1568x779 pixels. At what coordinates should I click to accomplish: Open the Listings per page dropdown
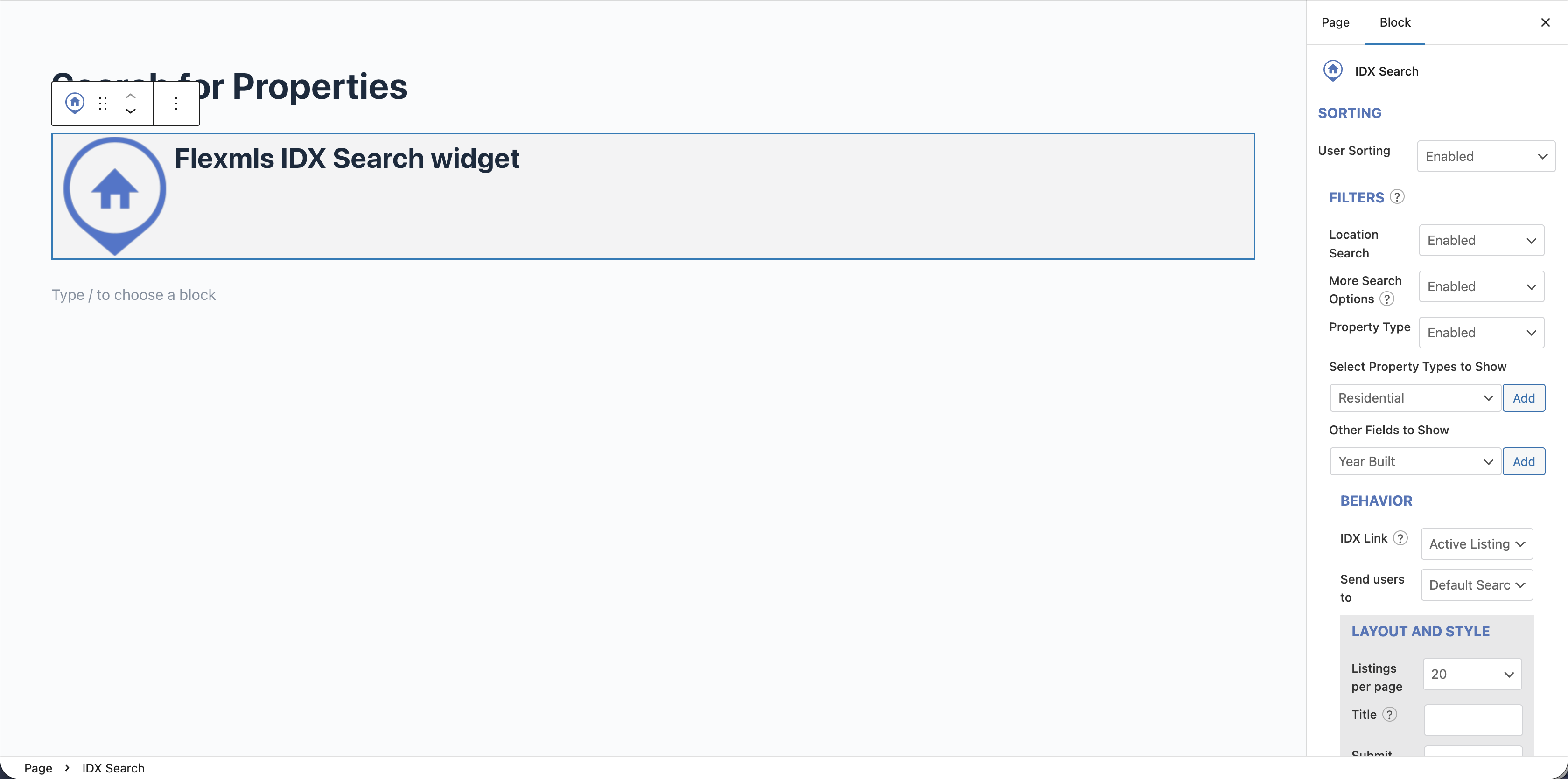tap(1472, 675)
